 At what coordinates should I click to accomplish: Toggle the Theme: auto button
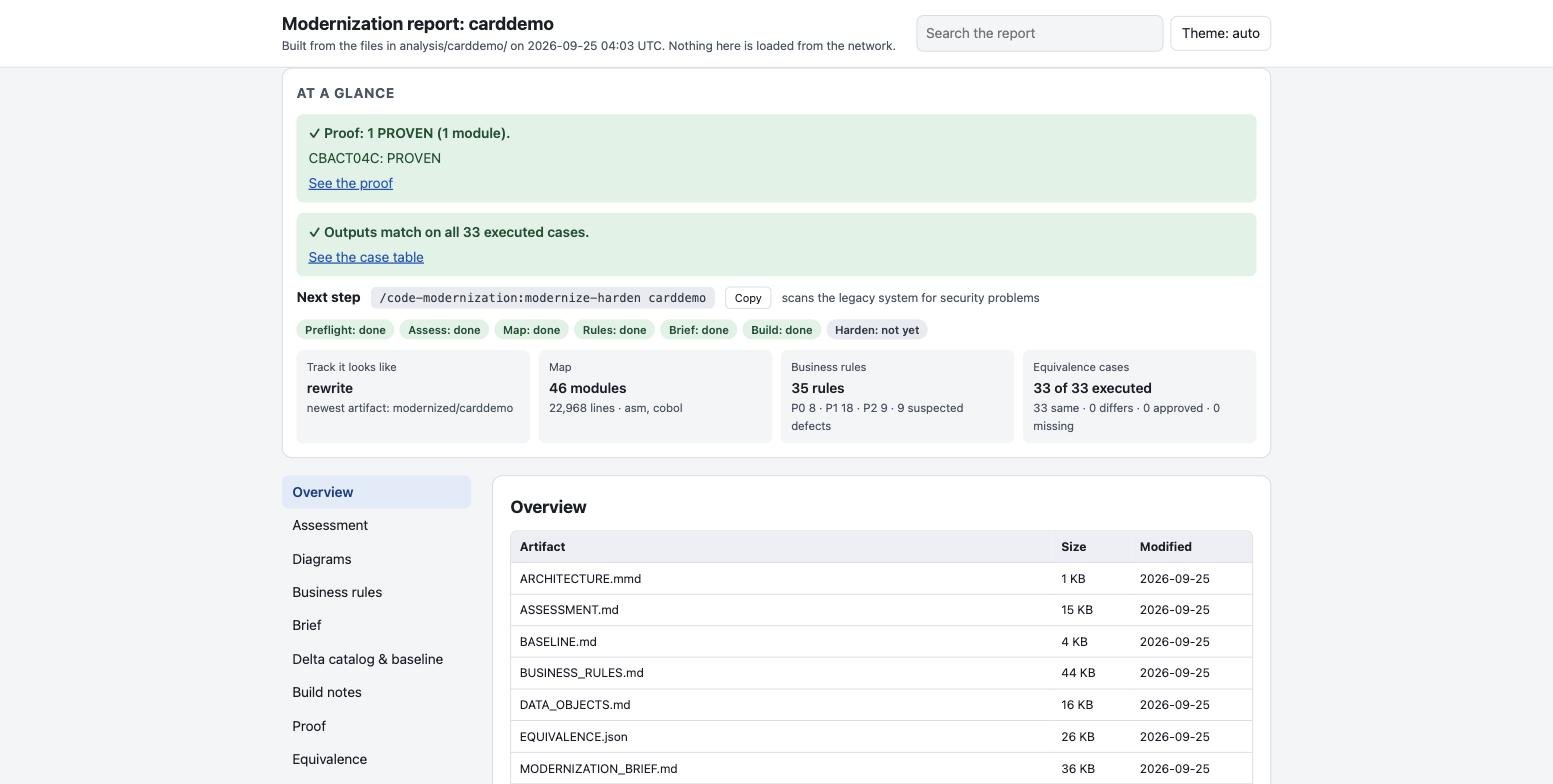click(1220, 33)
